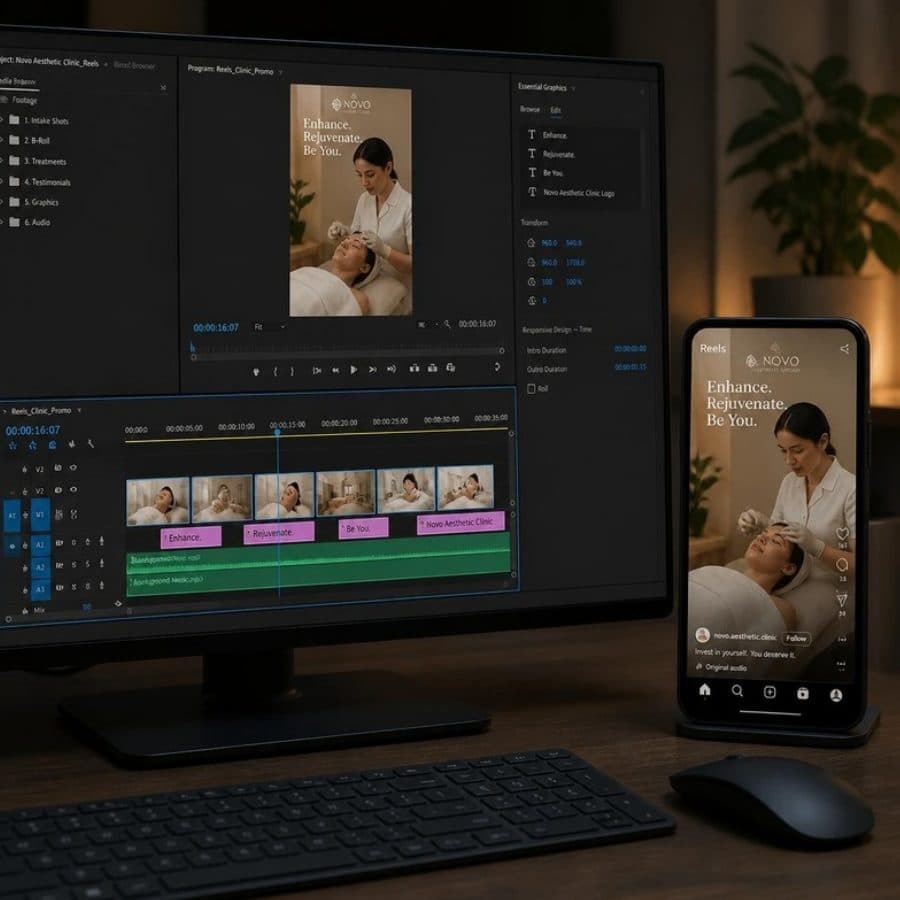Select the Reels_Clinic_Promo timeline tab
Viewport: 900px width, 900px height.
(41, 410)
